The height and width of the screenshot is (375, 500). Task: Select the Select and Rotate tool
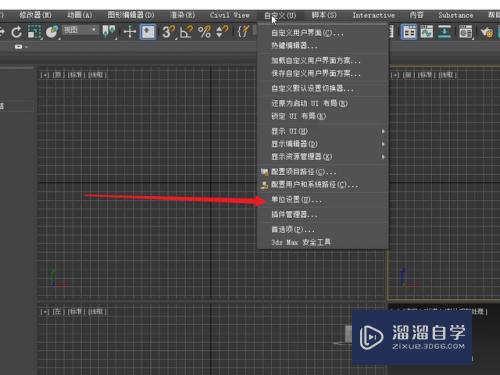pyautogui.click(x=16, y=32)
